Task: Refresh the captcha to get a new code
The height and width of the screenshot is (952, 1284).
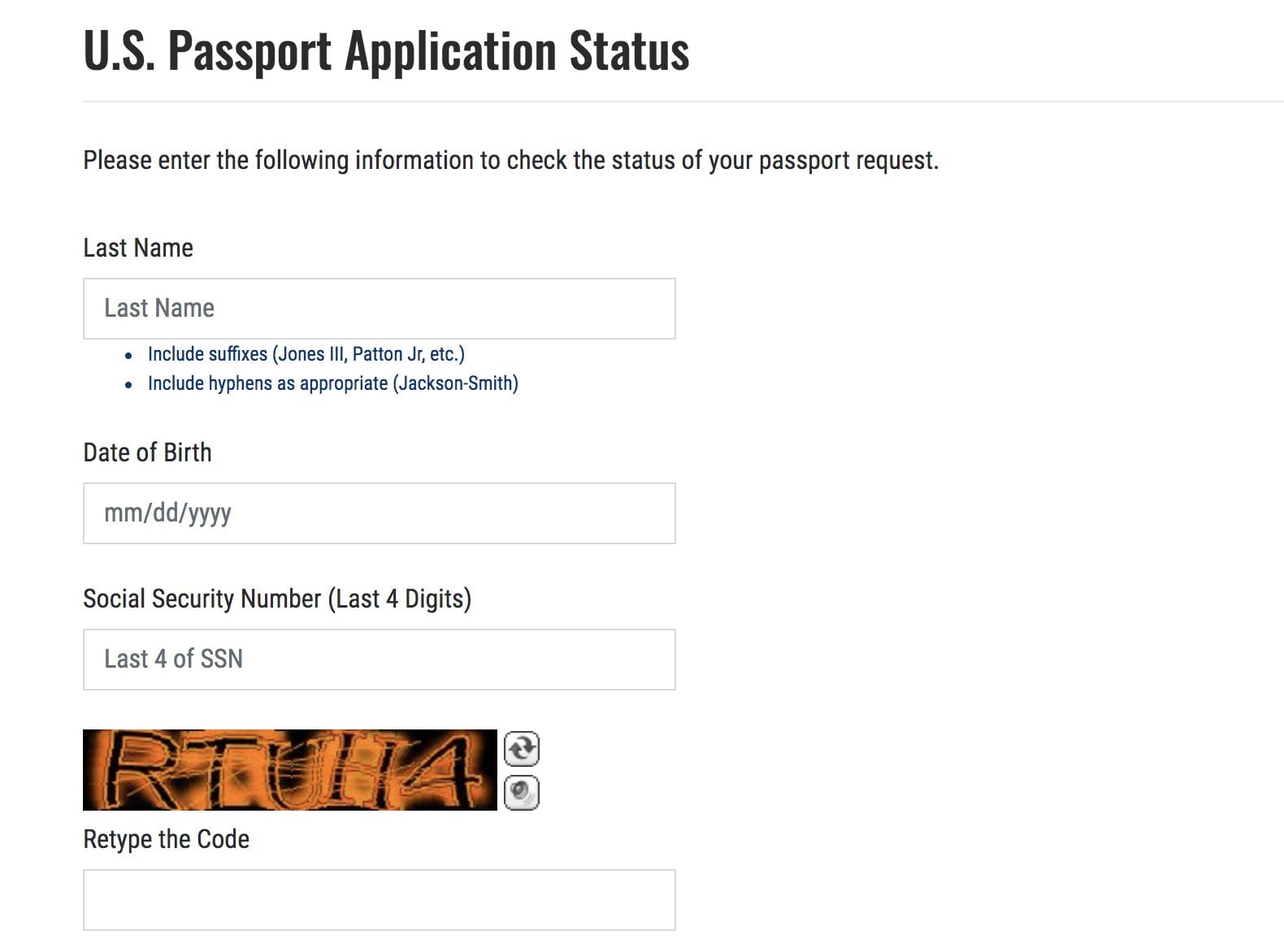Action: click(521, 748)
